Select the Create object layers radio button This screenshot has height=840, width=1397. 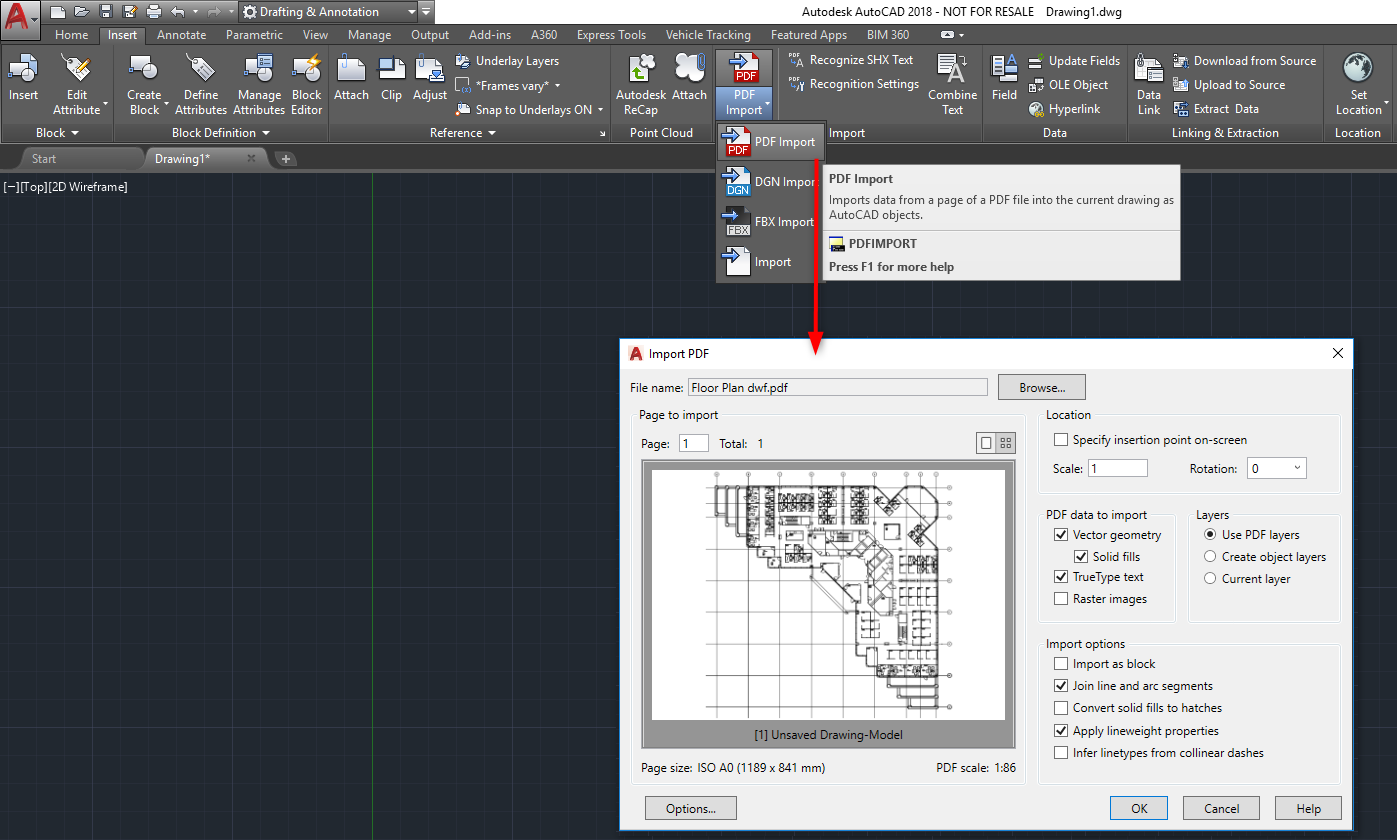click(1209, 556)
